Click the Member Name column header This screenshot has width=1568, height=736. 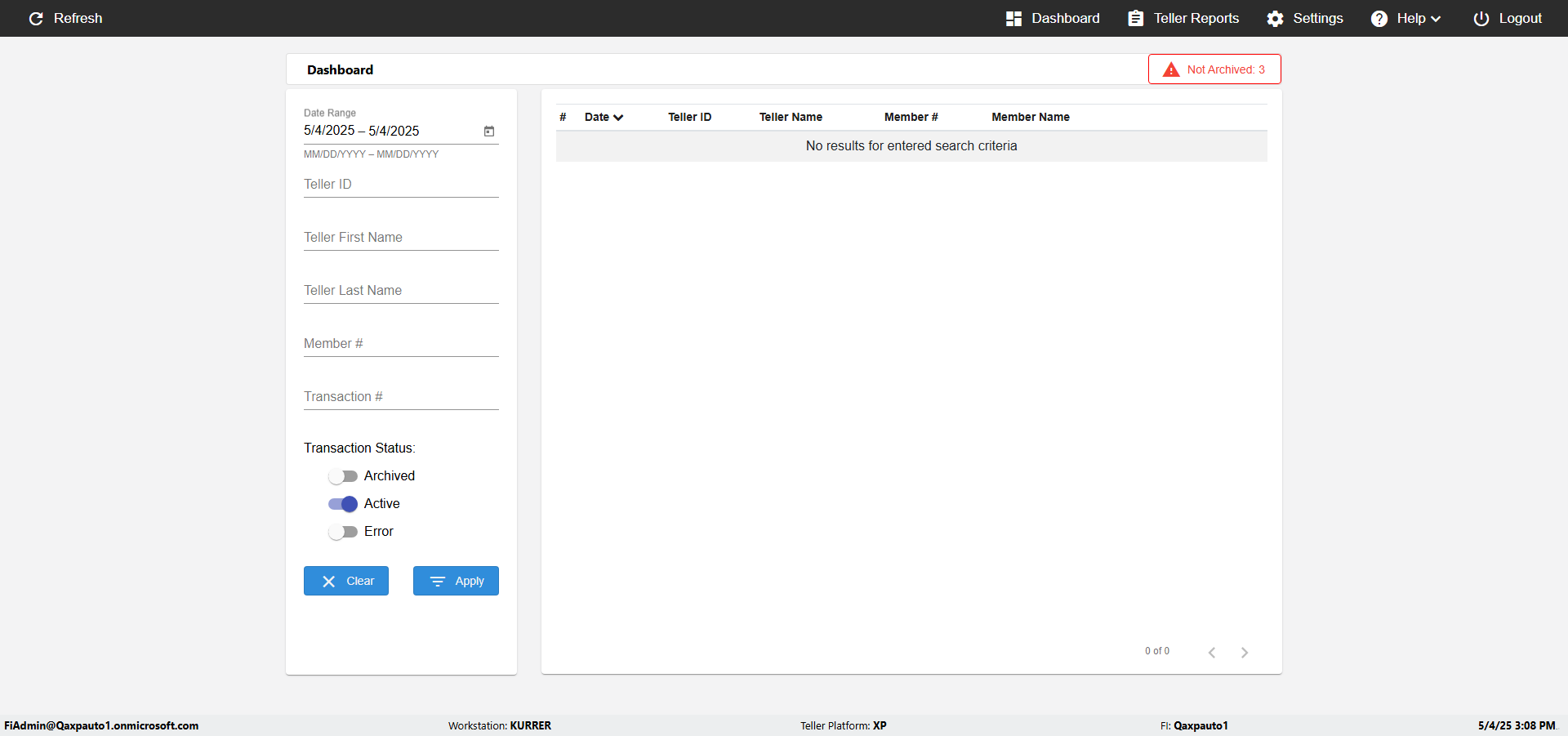tap(1031, 117)
